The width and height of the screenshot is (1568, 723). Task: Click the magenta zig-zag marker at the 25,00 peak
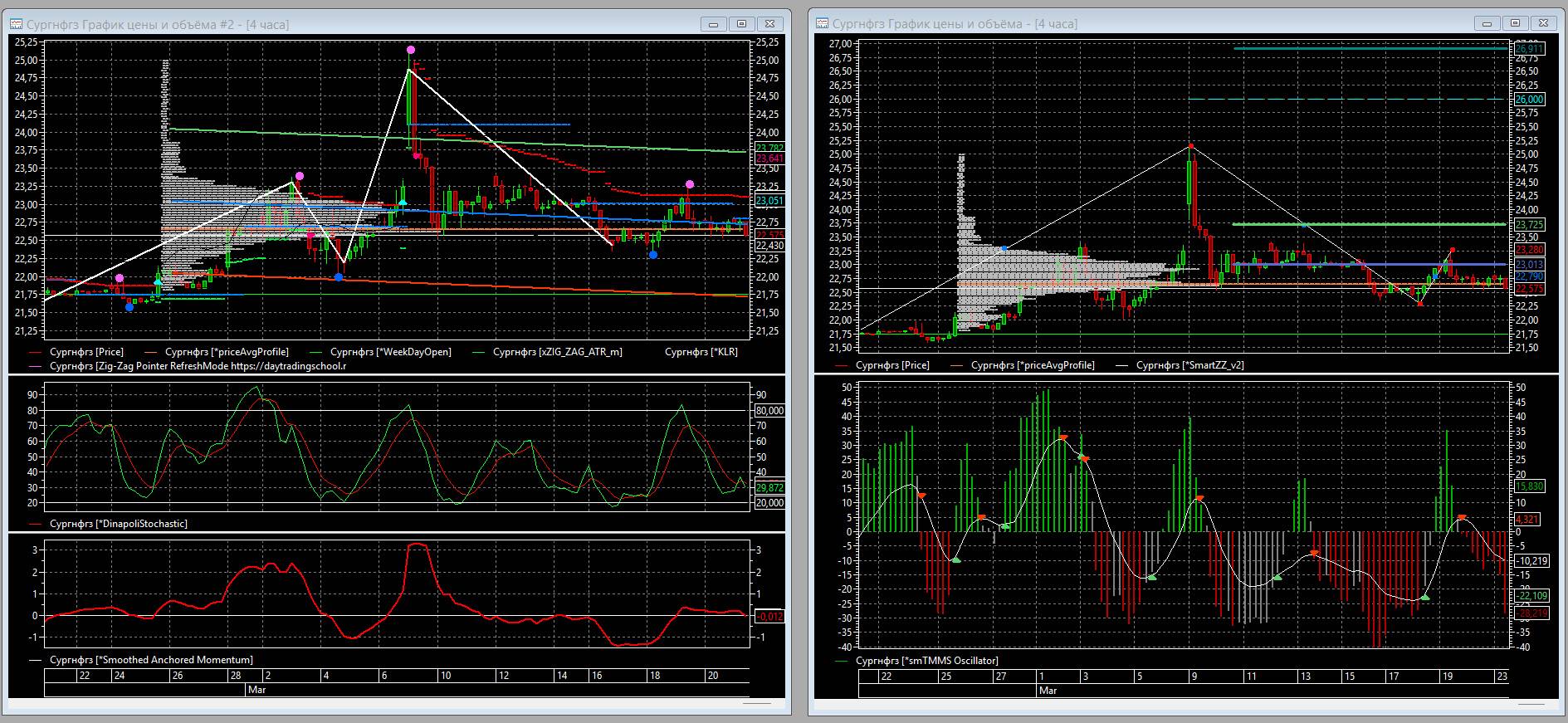[411, 51]
